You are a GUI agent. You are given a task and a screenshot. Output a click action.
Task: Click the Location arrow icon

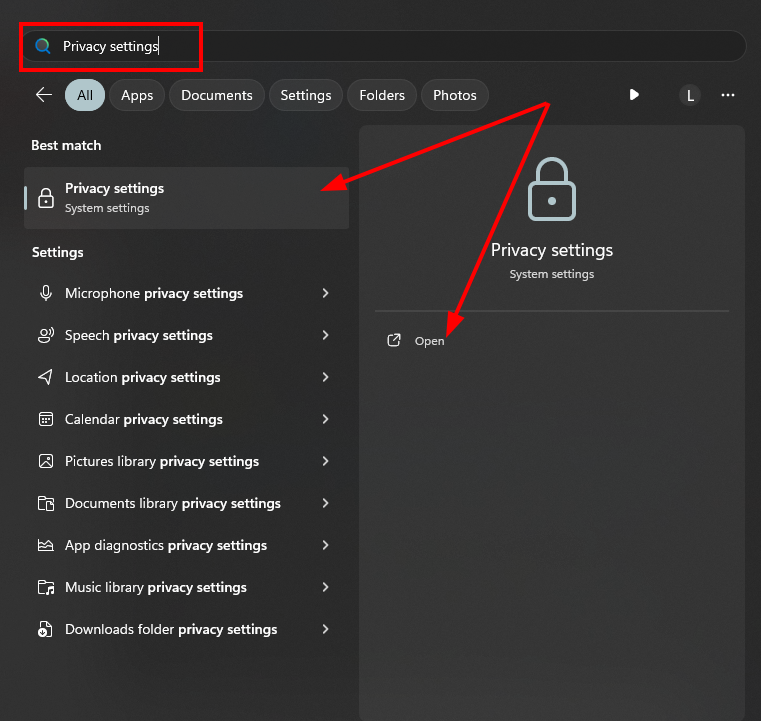[x=45, y=377]
